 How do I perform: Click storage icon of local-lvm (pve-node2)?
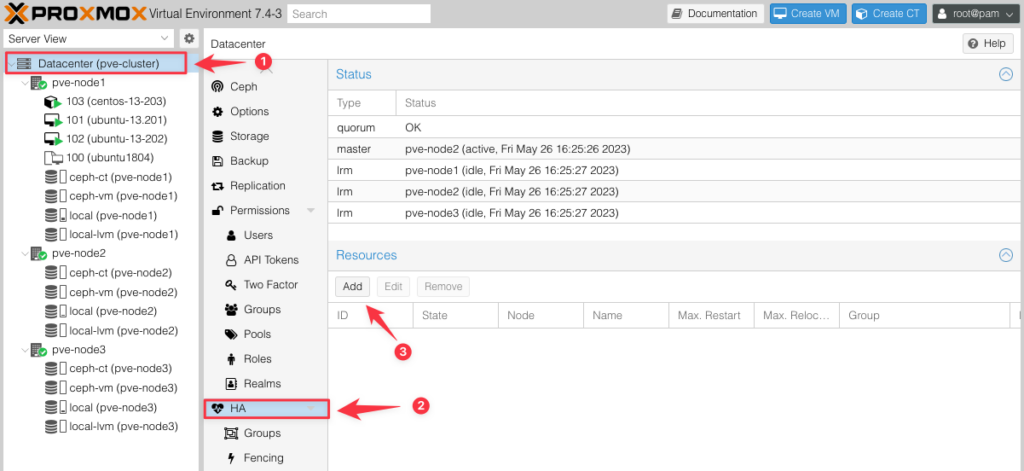coord(55,331)
